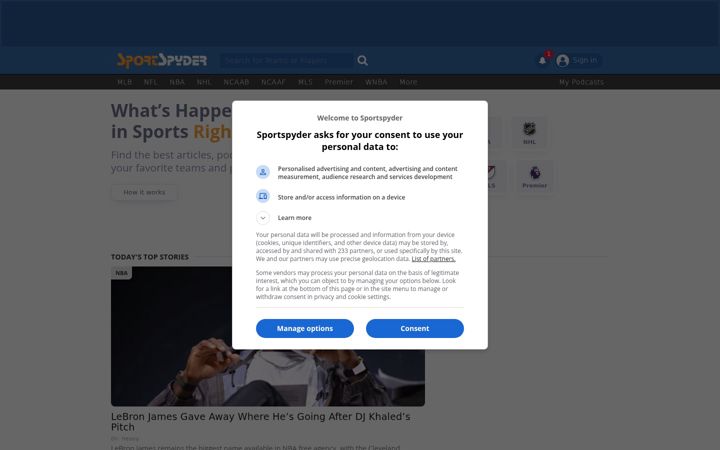Open the LeBron James Gave Away headline

(260, 422)
